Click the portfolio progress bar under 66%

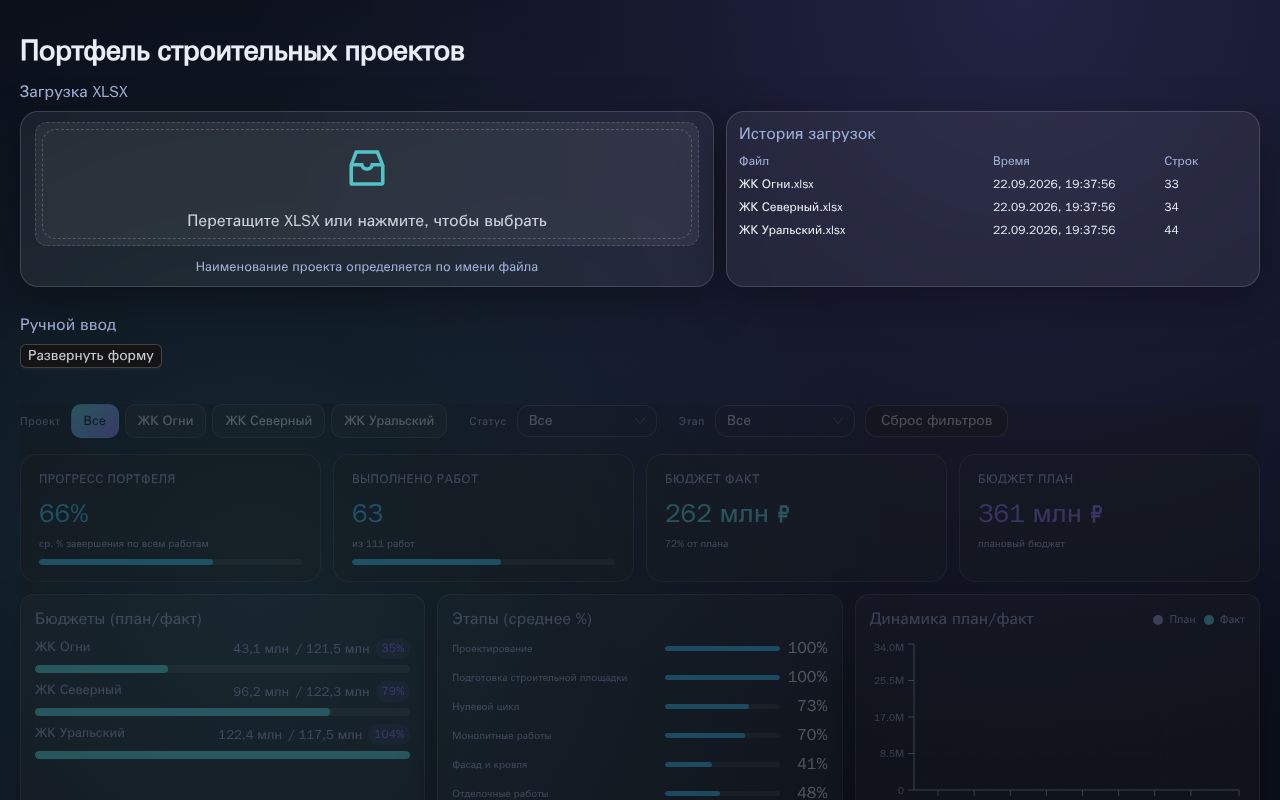(170, 562)
